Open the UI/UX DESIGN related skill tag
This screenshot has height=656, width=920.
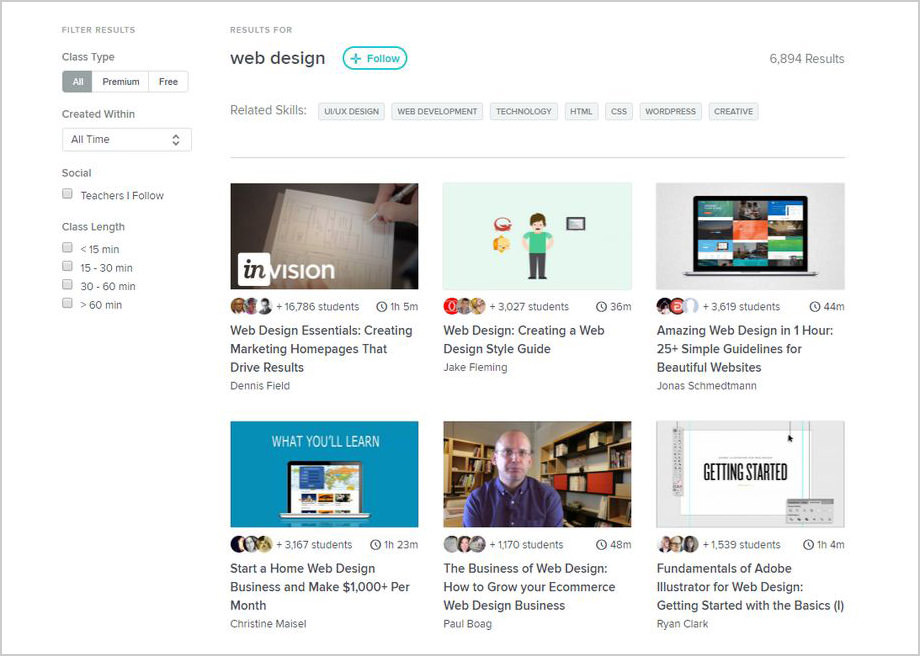coord(351,111)
